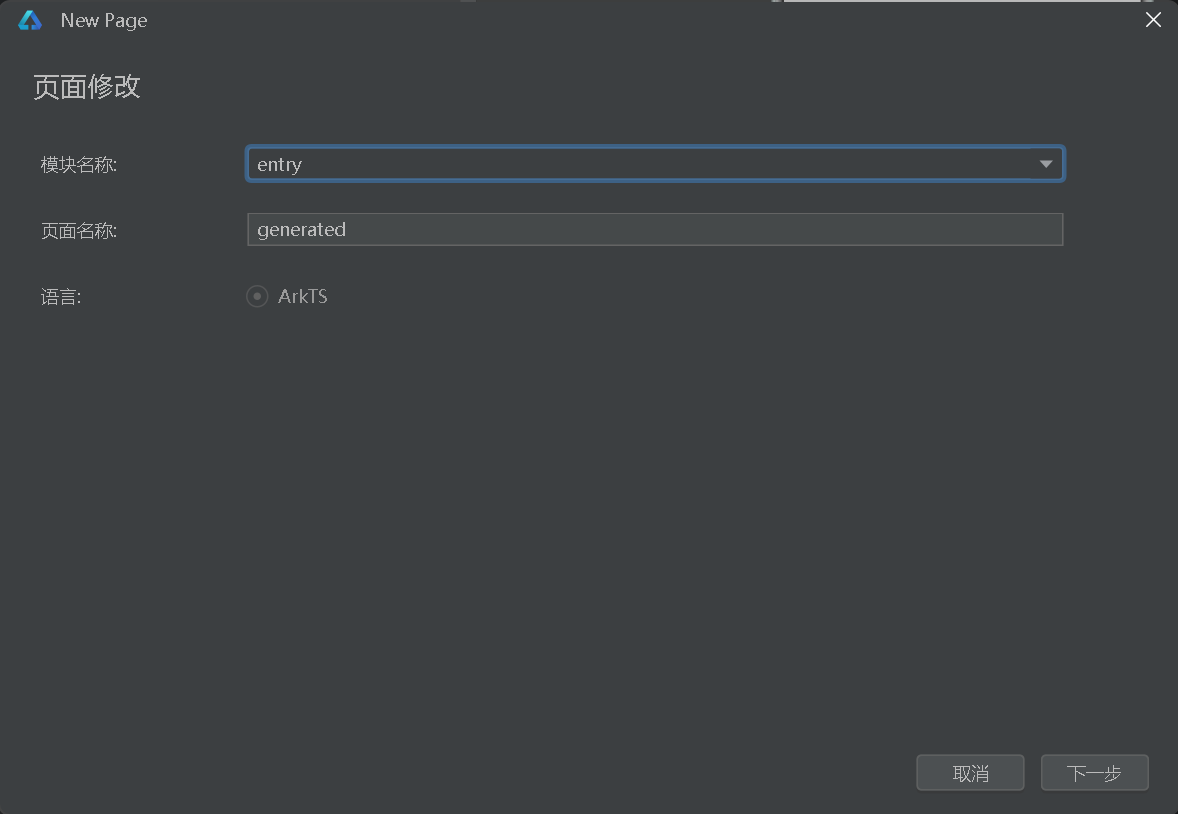Viewport: 1178px width, 814px height.
Task: Proceed with the 下一步 button
Action: coord(1094,773)
